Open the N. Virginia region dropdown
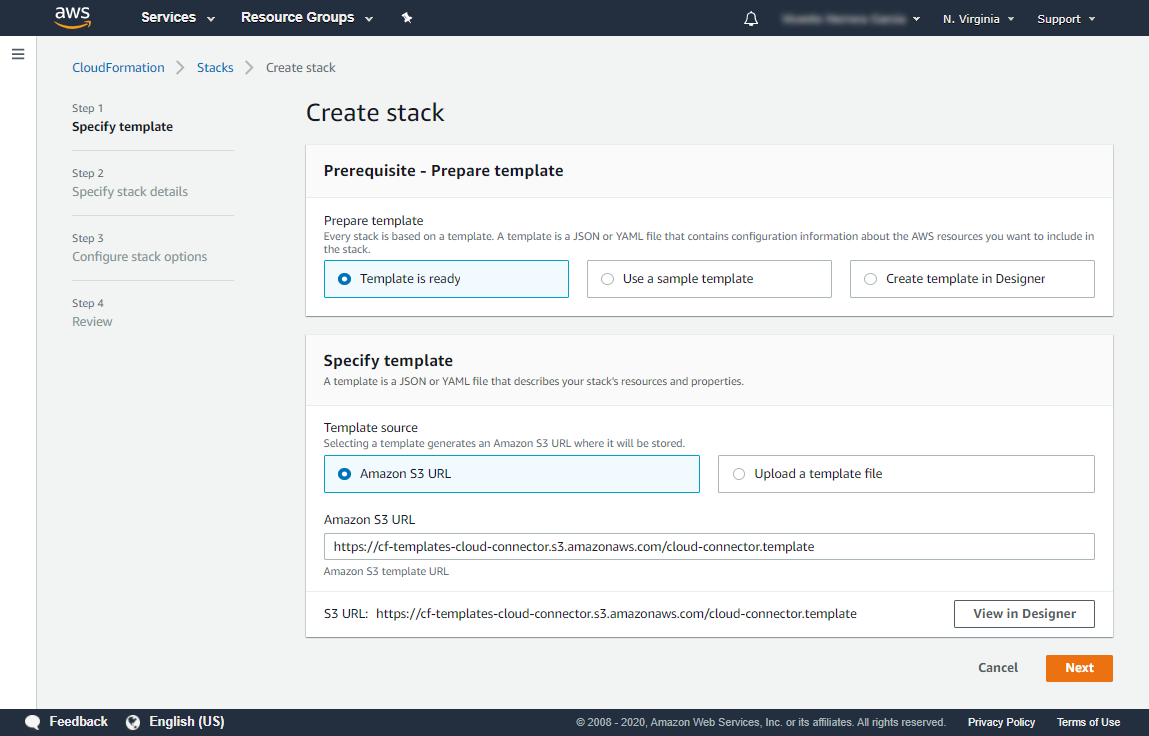 pyautogui.click(x=978, y=19)
